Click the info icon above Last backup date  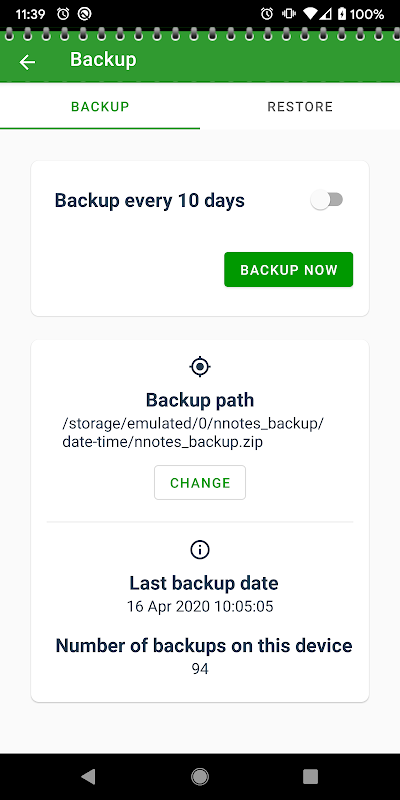[x=200, y=549]
